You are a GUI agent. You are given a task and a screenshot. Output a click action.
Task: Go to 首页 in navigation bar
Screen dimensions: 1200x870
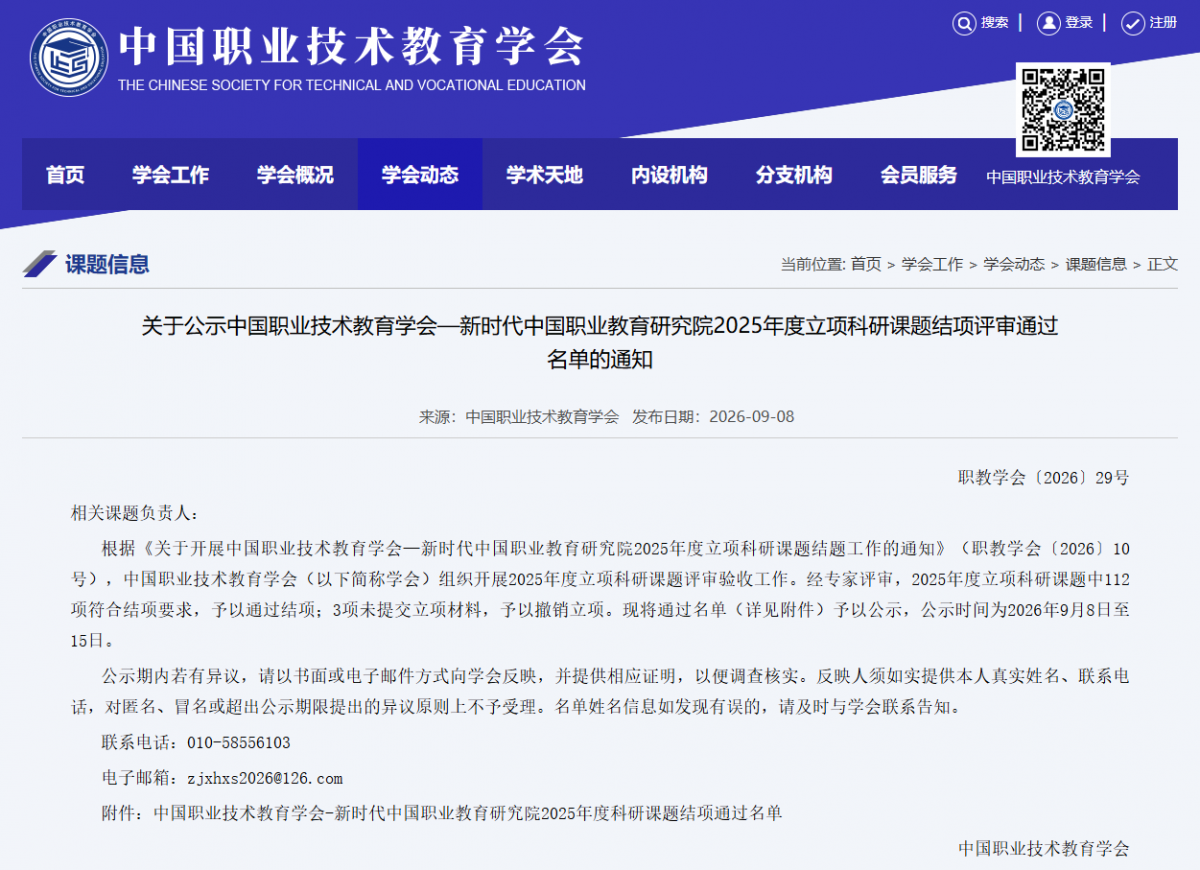[65, 175]
